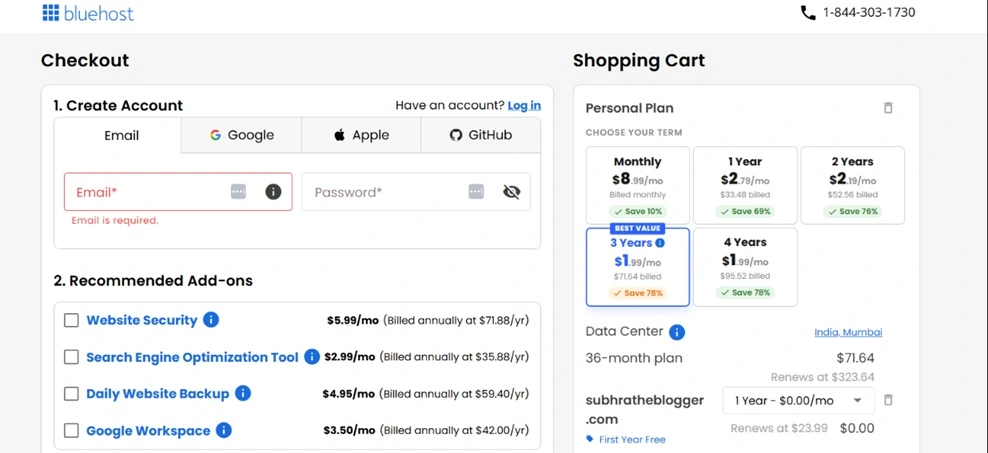Open info icon next to Search Engine Optimization Tool
The width and height of the screenshot is (988, 453).
312,357
